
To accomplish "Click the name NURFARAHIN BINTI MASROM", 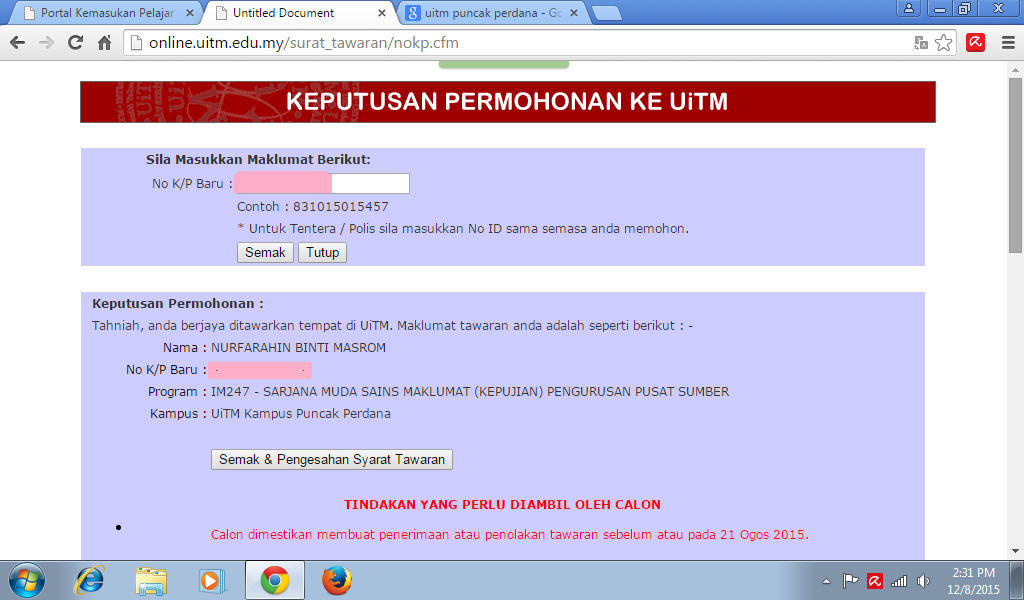I will pos(298,348).
